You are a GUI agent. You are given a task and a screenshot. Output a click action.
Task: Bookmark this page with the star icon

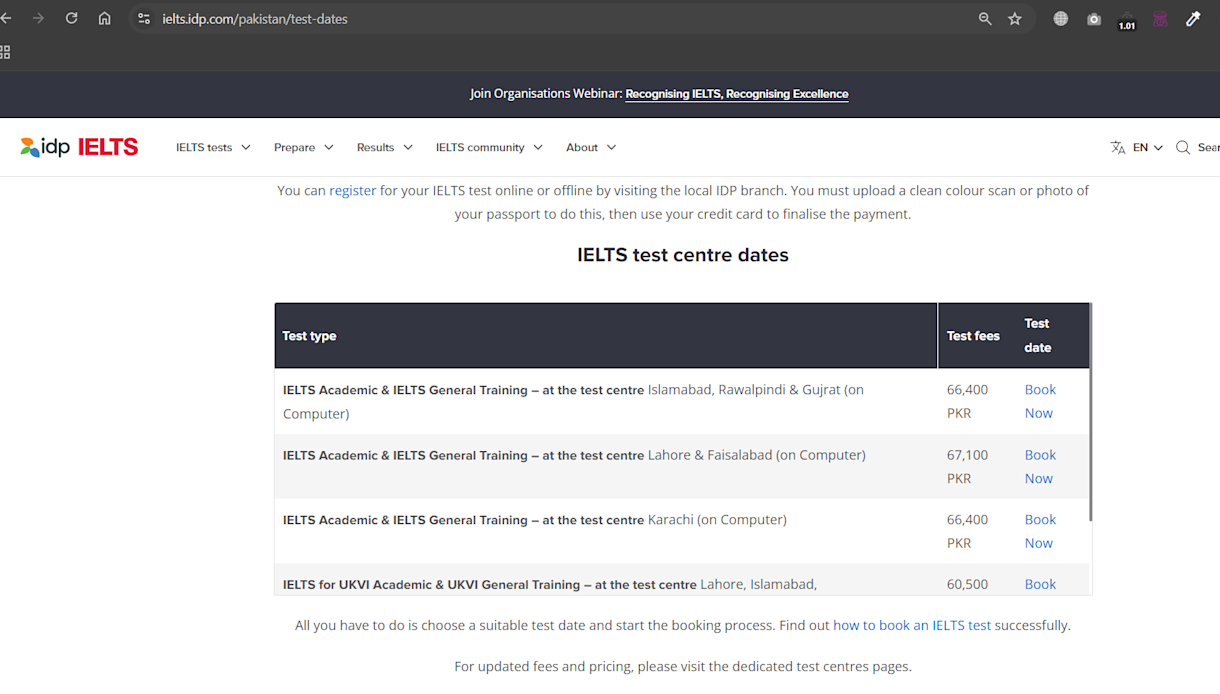tap(1015, 19)
